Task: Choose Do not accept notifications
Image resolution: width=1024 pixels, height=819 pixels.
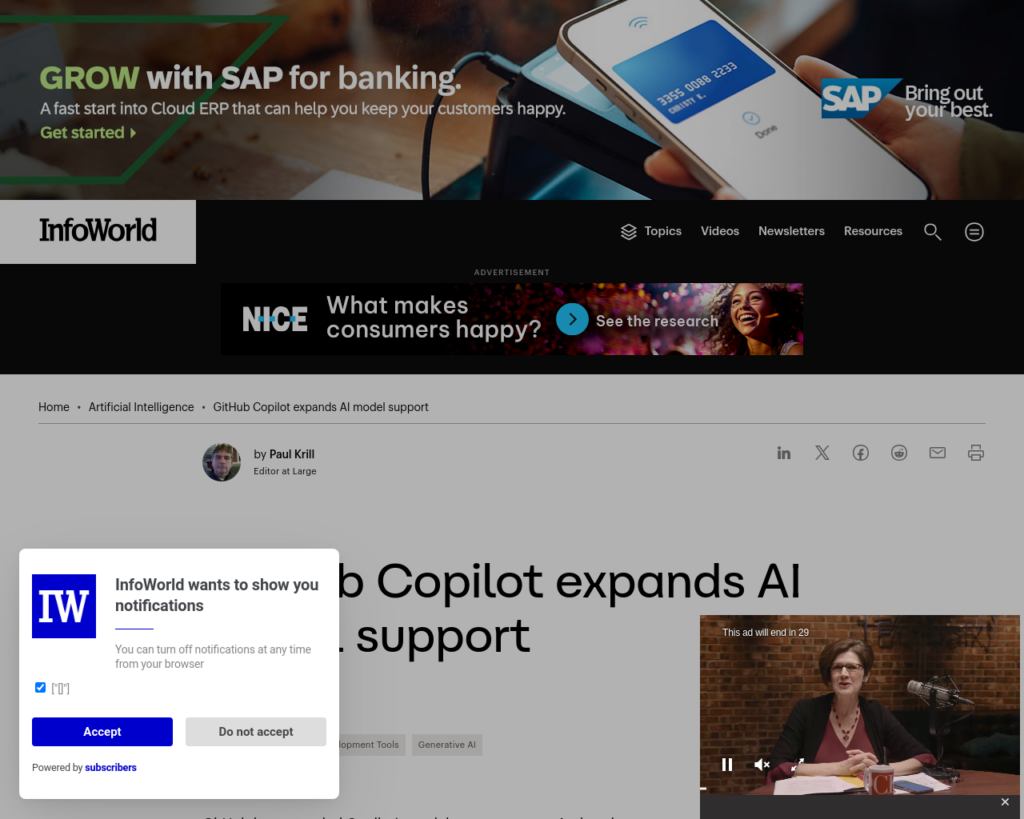Action: [x=256, y=731]
